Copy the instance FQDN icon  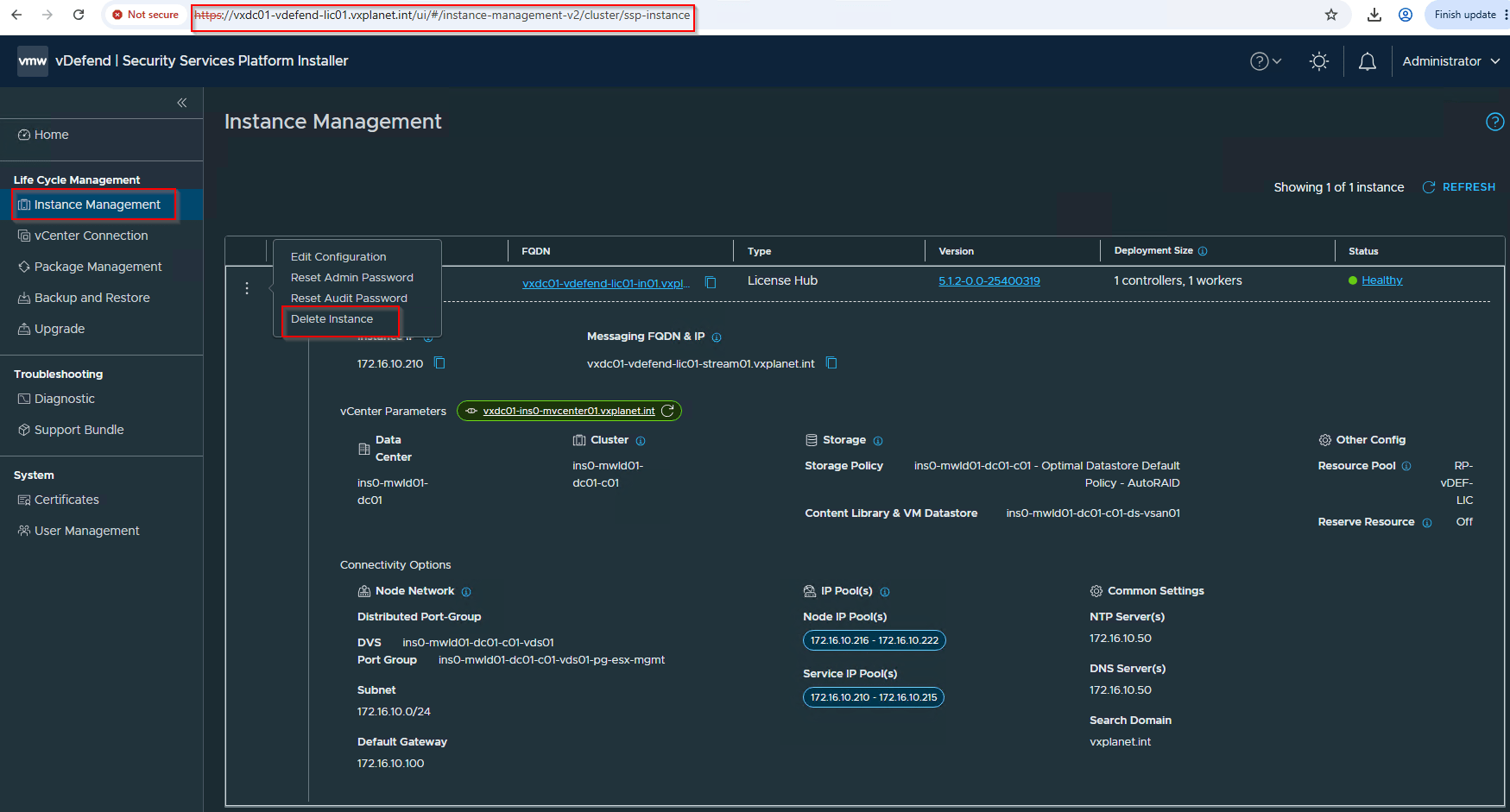pyautogui.click(x=711, y=282)
